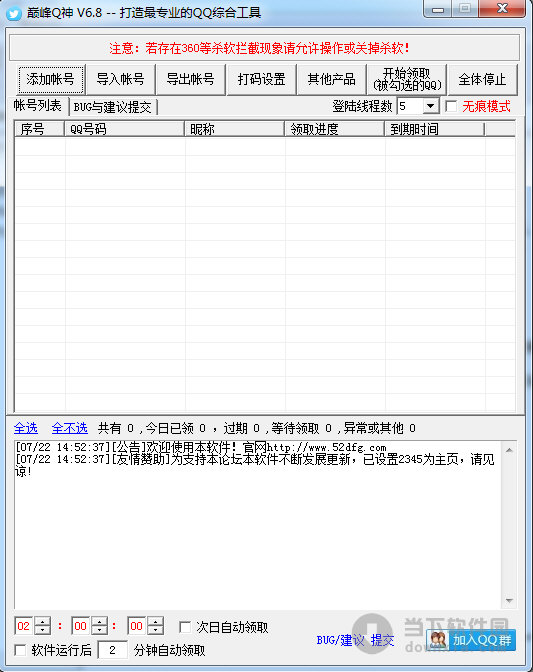Click the bird app icon in title bar
533x672 pixels.
click(x=14, y=13)
